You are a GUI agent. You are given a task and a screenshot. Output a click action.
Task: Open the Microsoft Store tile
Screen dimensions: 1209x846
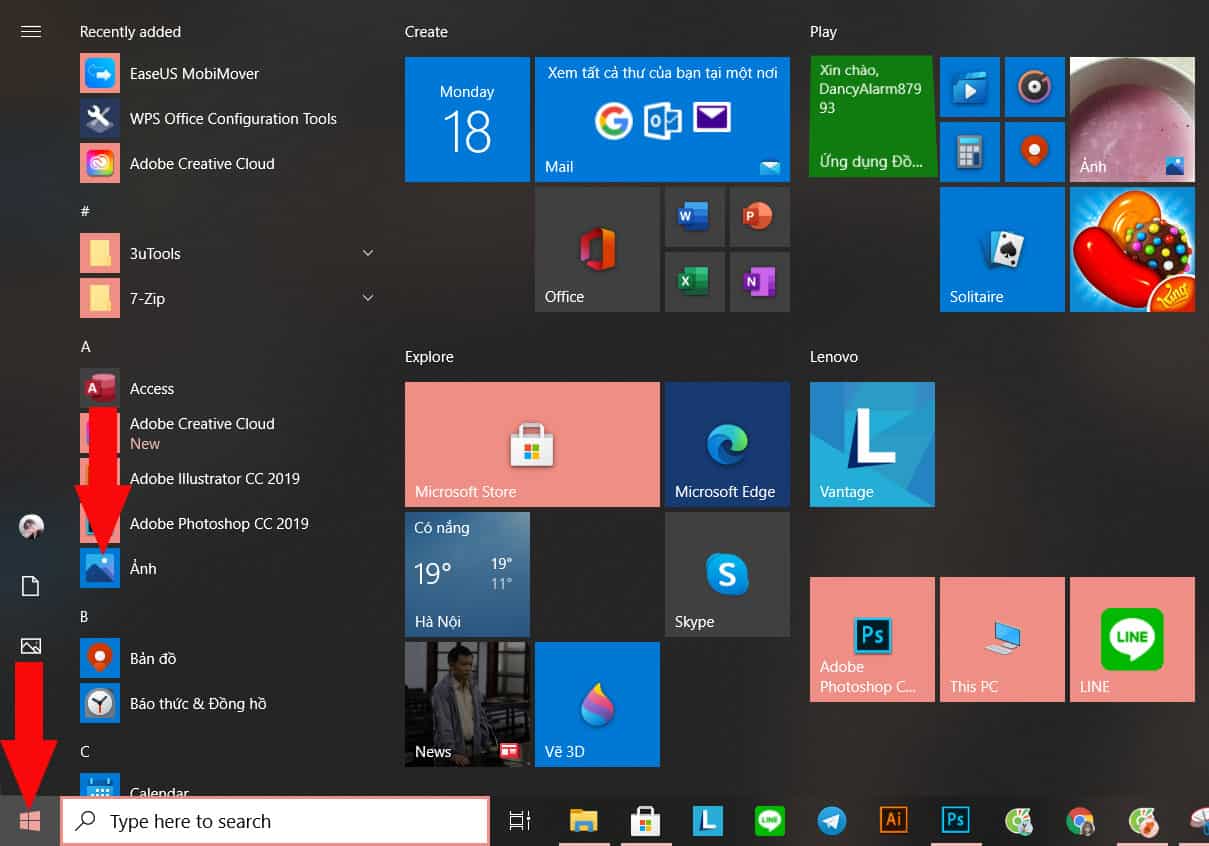click(532, 444)
